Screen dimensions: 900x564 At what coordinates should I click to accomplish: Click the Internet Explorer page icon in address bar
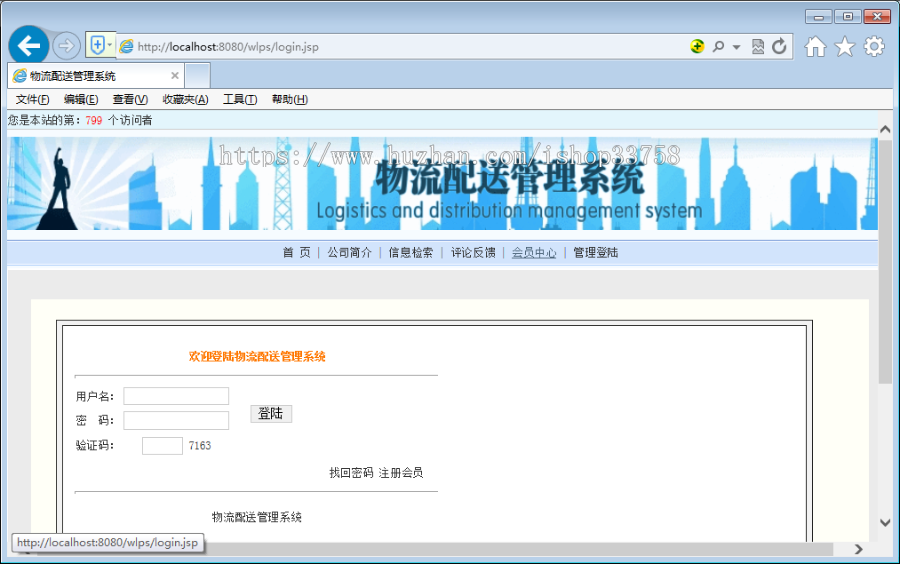126,46
